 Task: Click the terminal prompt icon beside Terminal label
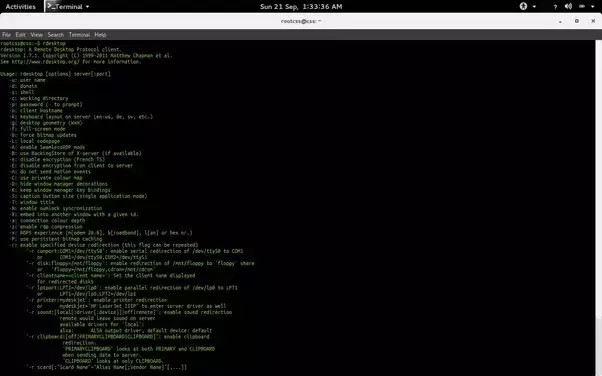(x=51, y=6)
